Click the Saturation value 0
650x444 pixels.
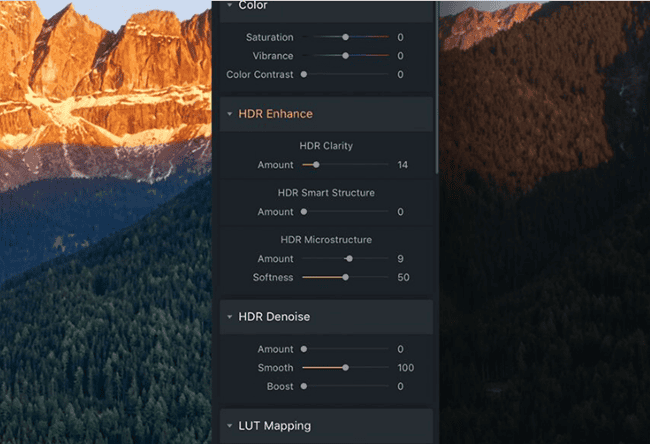(400, 37)
